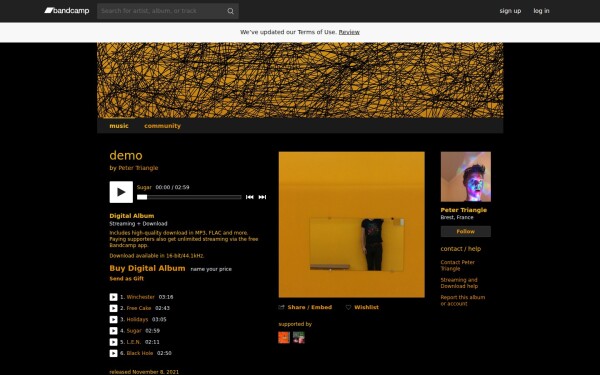
Task: Switch to the music tab
Action: pyautogui.click(x=119, y=126)
